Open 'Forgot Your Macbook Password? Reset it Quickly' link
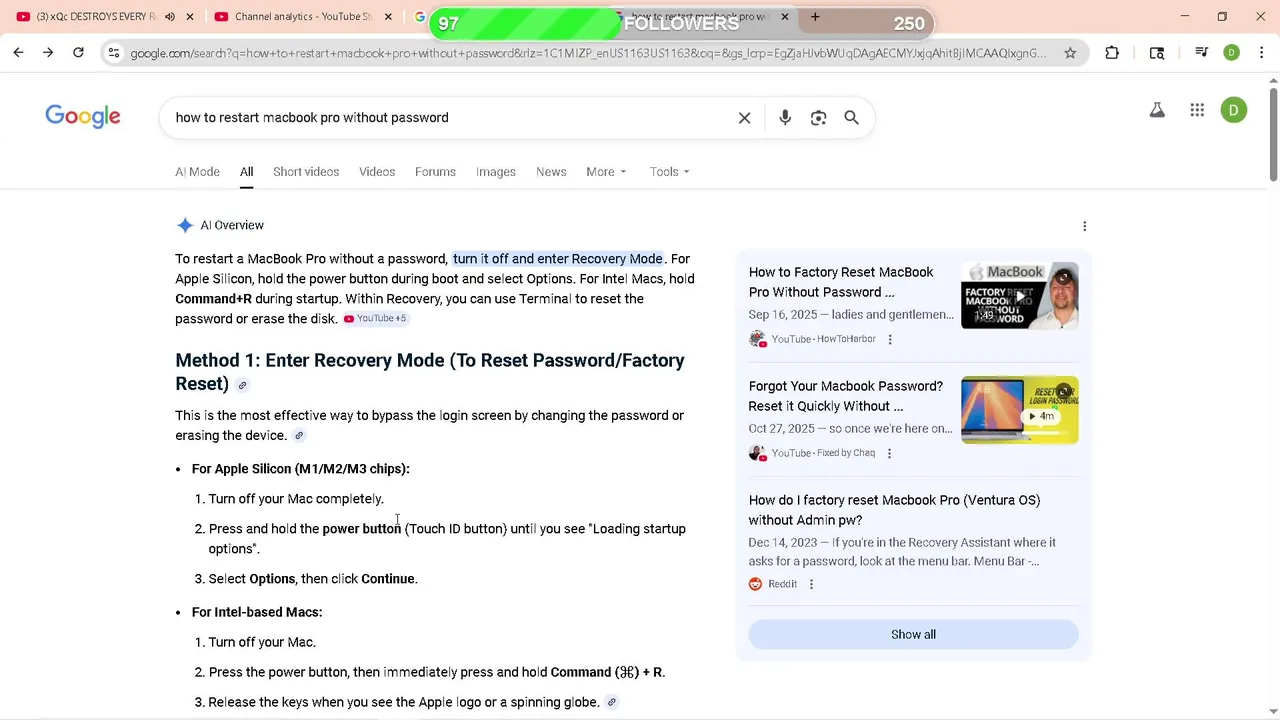 [x=846, y=396]
